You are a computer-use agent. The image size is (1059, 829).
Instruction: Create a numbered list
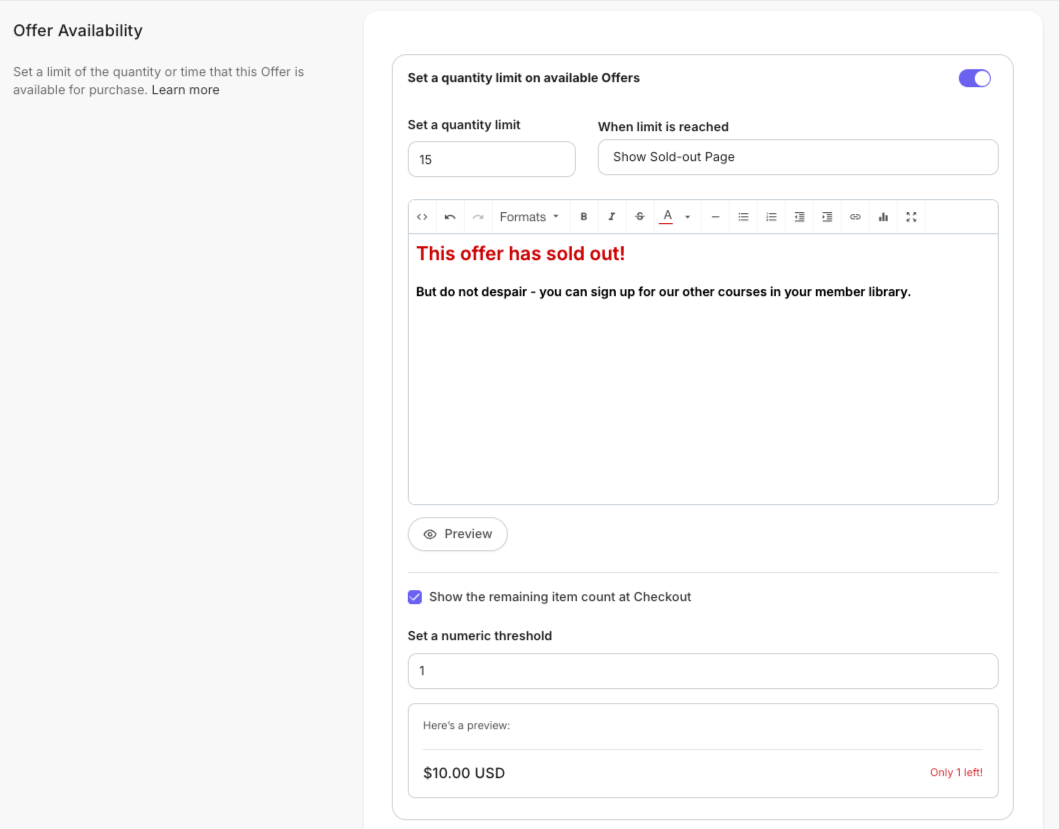[x=771, y=217]
